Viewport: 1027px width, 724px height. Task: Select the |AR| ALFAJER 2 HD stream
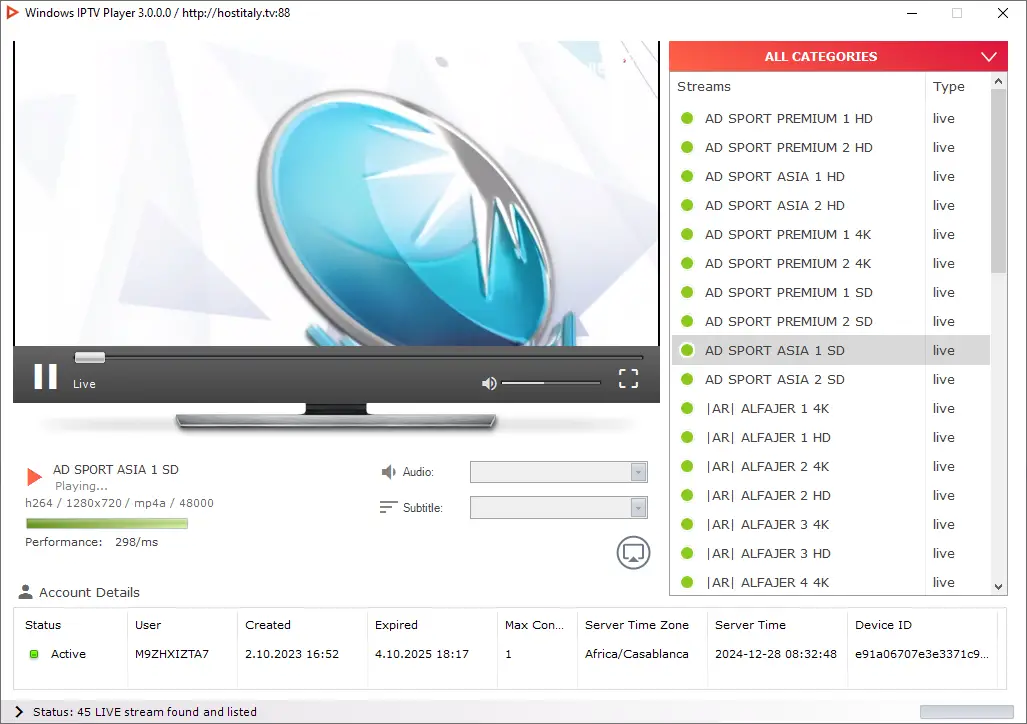830,495
